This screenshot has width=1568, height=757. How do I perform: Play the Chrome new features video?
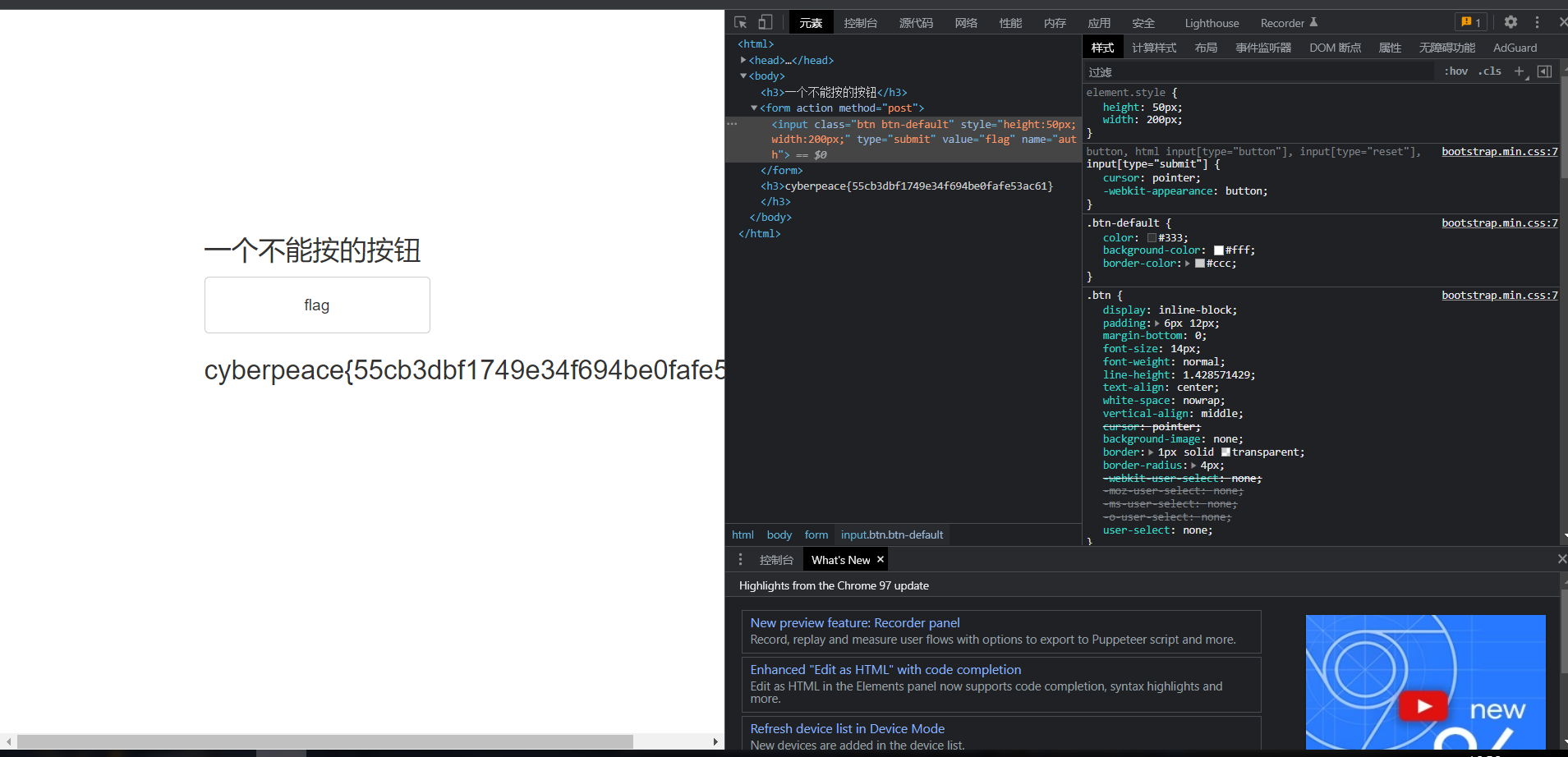pos(1423,706)
